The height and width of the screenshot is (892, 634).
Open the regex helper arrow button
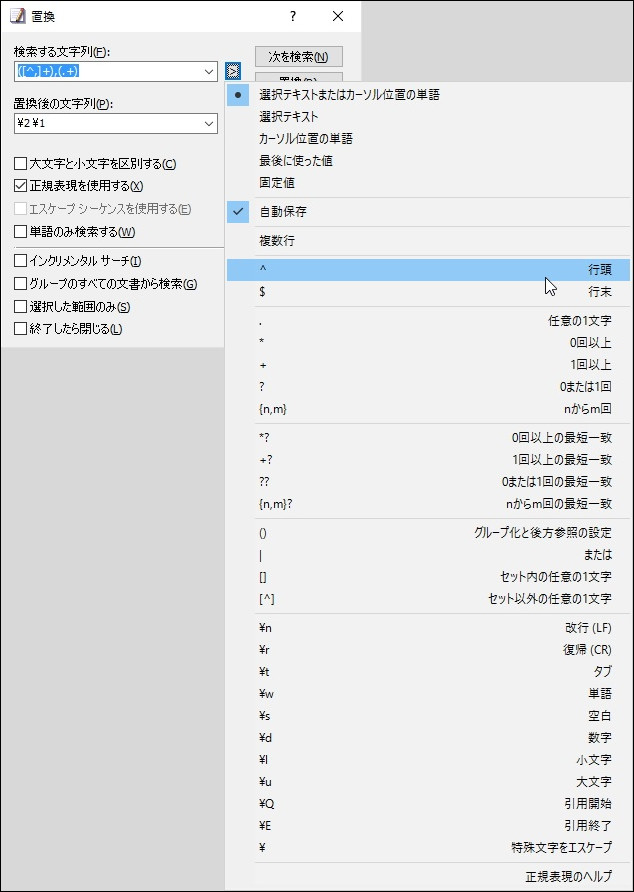232,71
